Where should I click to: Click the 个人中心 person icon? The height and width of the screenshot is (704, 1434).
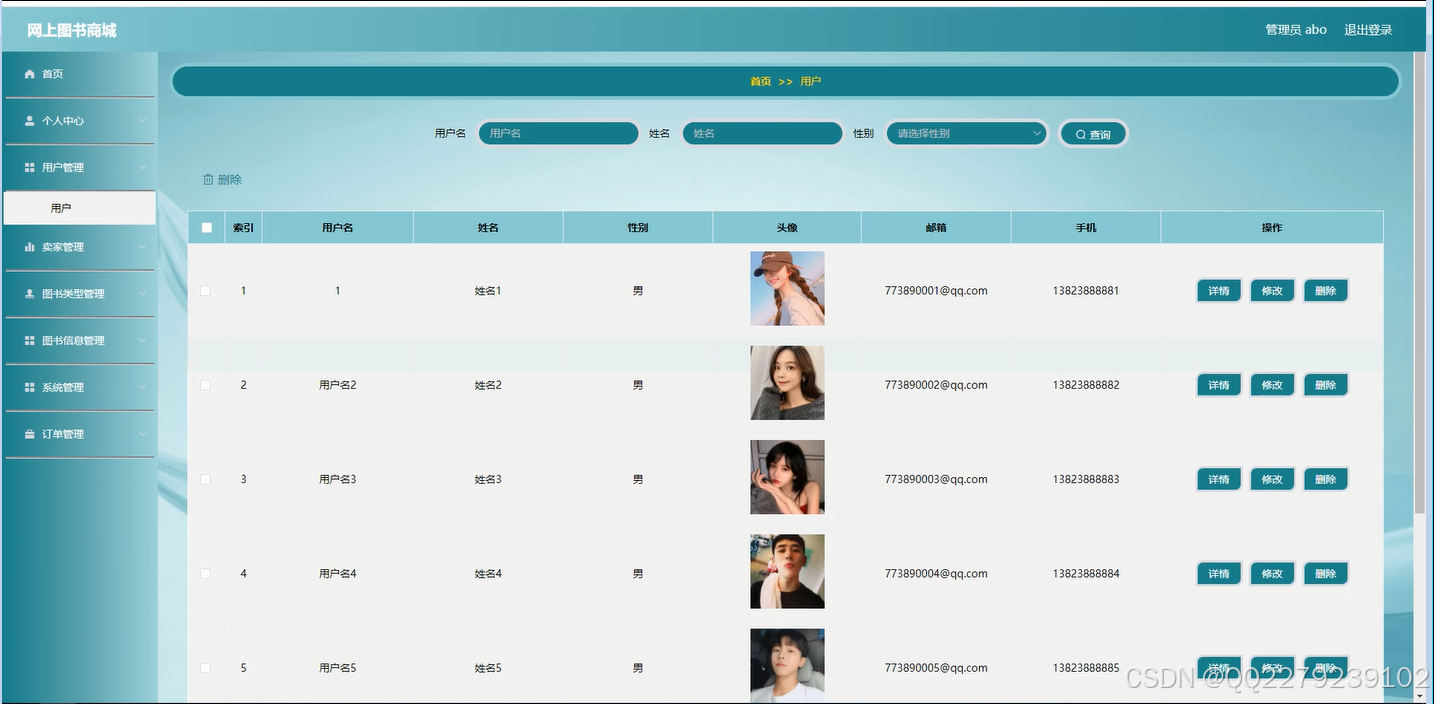29,120
